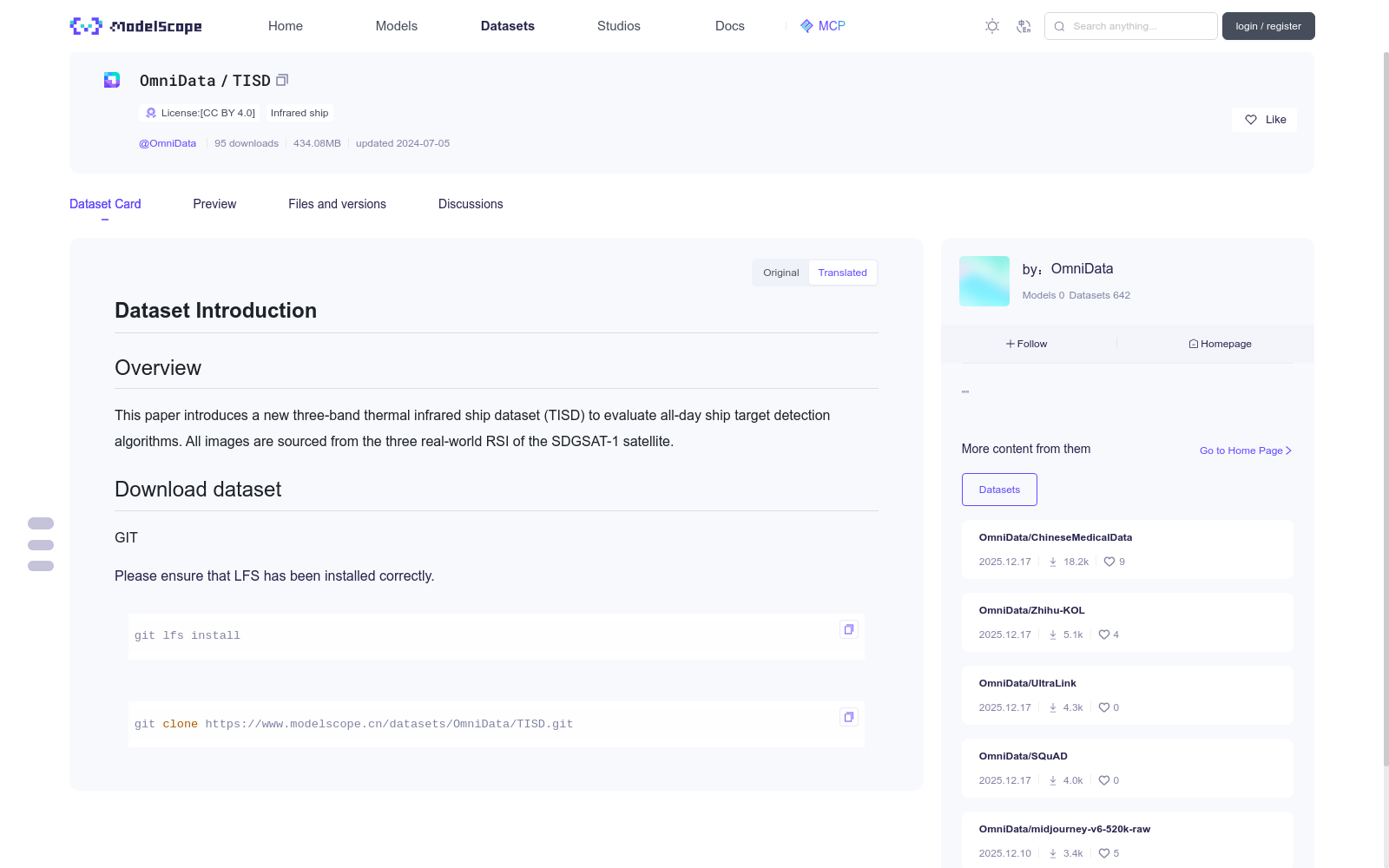The image size is (1389, 868).
Task: Click the Infrared ship tag
Action: pyautogui.click(x=300, y=113)
